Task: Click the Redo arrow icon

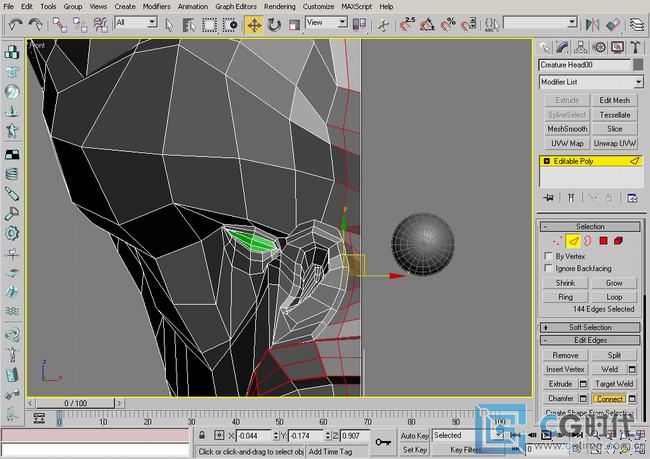Action: 36,24
